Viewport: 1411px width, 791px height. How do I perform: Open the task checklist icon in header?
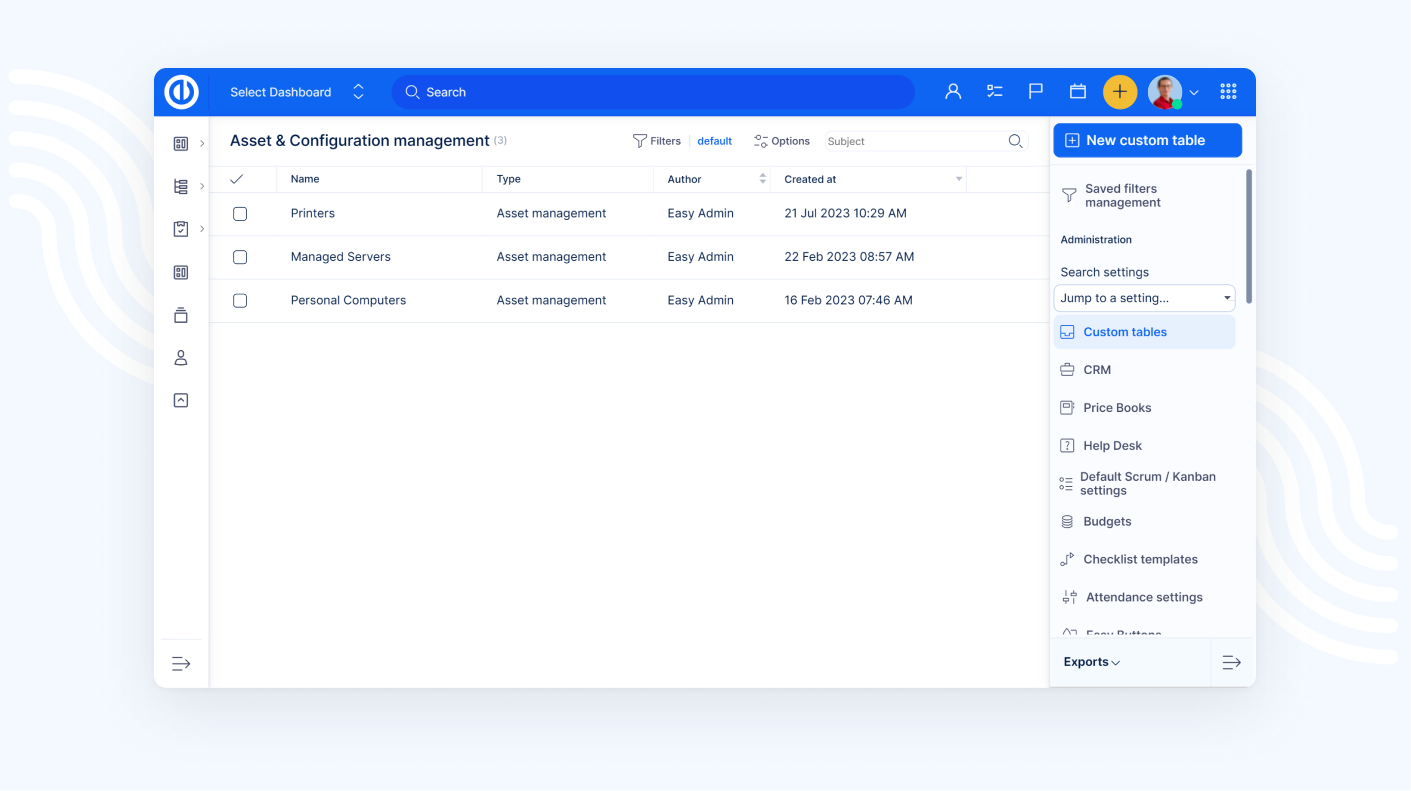(x=994, y=92)
